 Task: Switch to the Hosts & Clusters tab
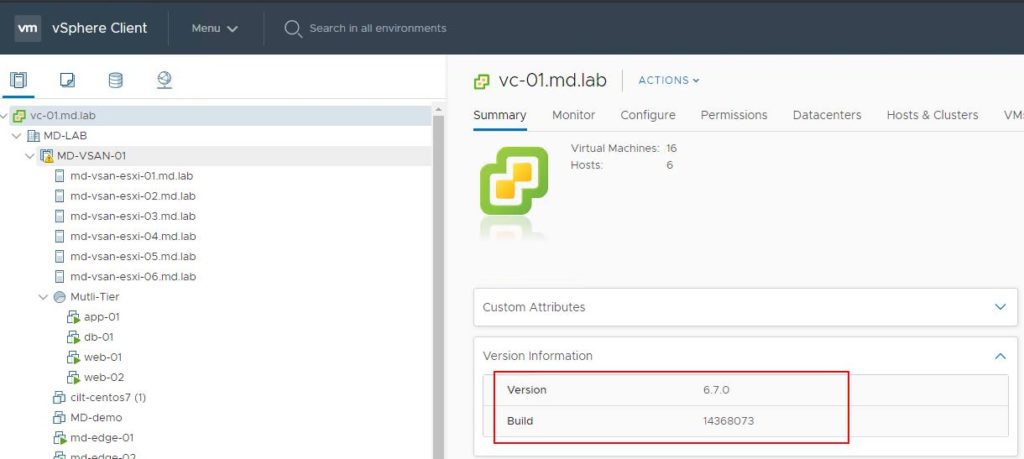click(x=932, y=115)
